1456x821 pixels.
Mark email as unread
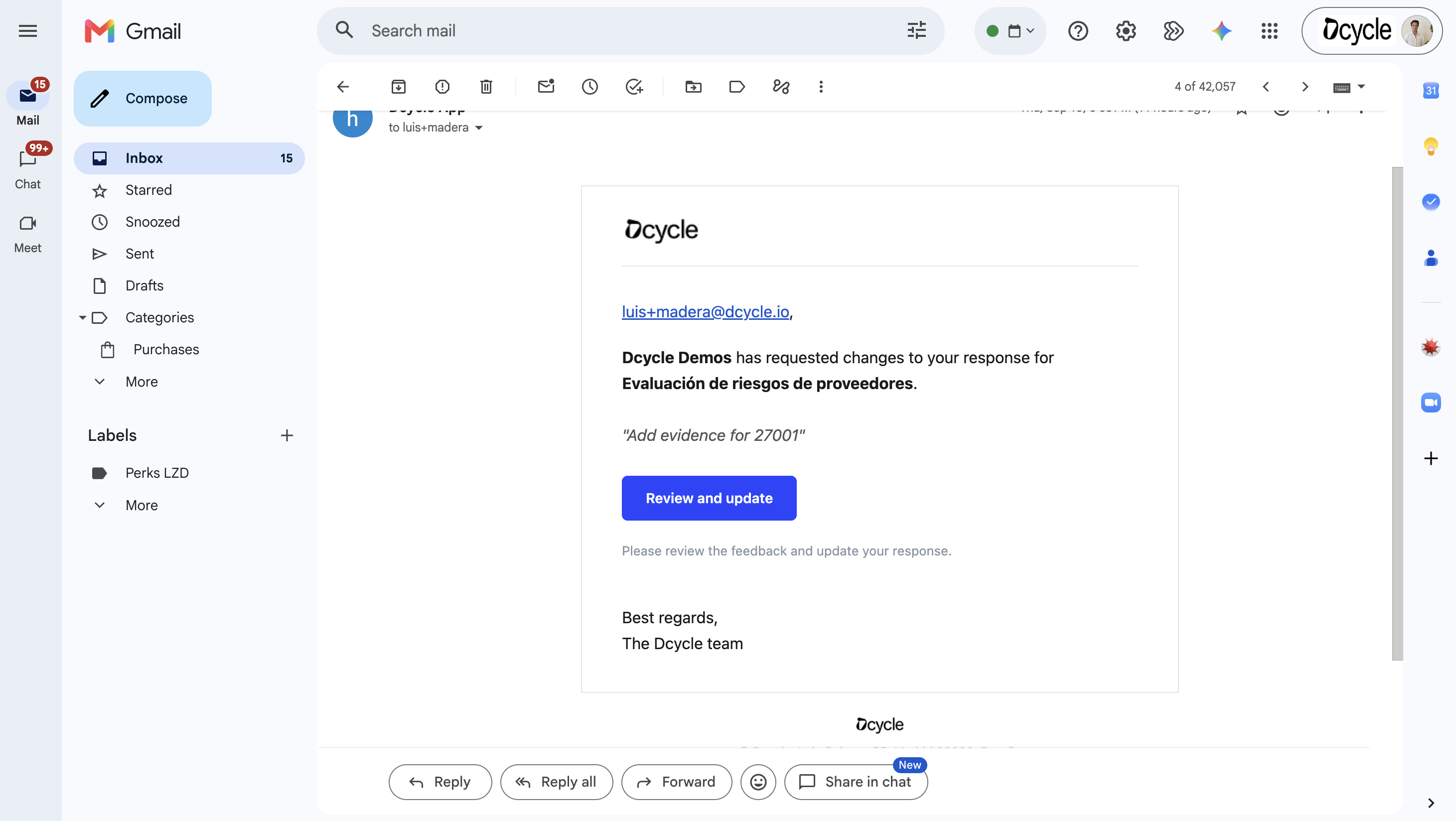point(546,87)
